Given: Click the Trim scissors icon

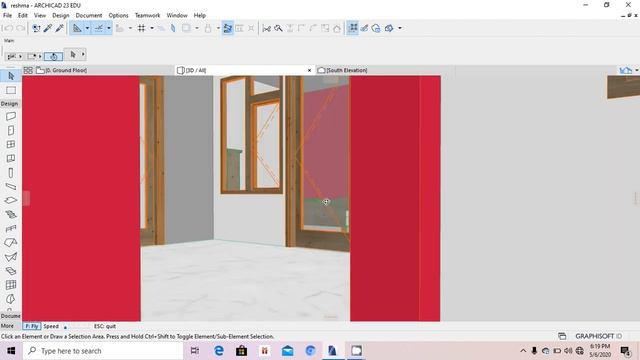Looking at the screenshot, I should (x=267, y=28).
